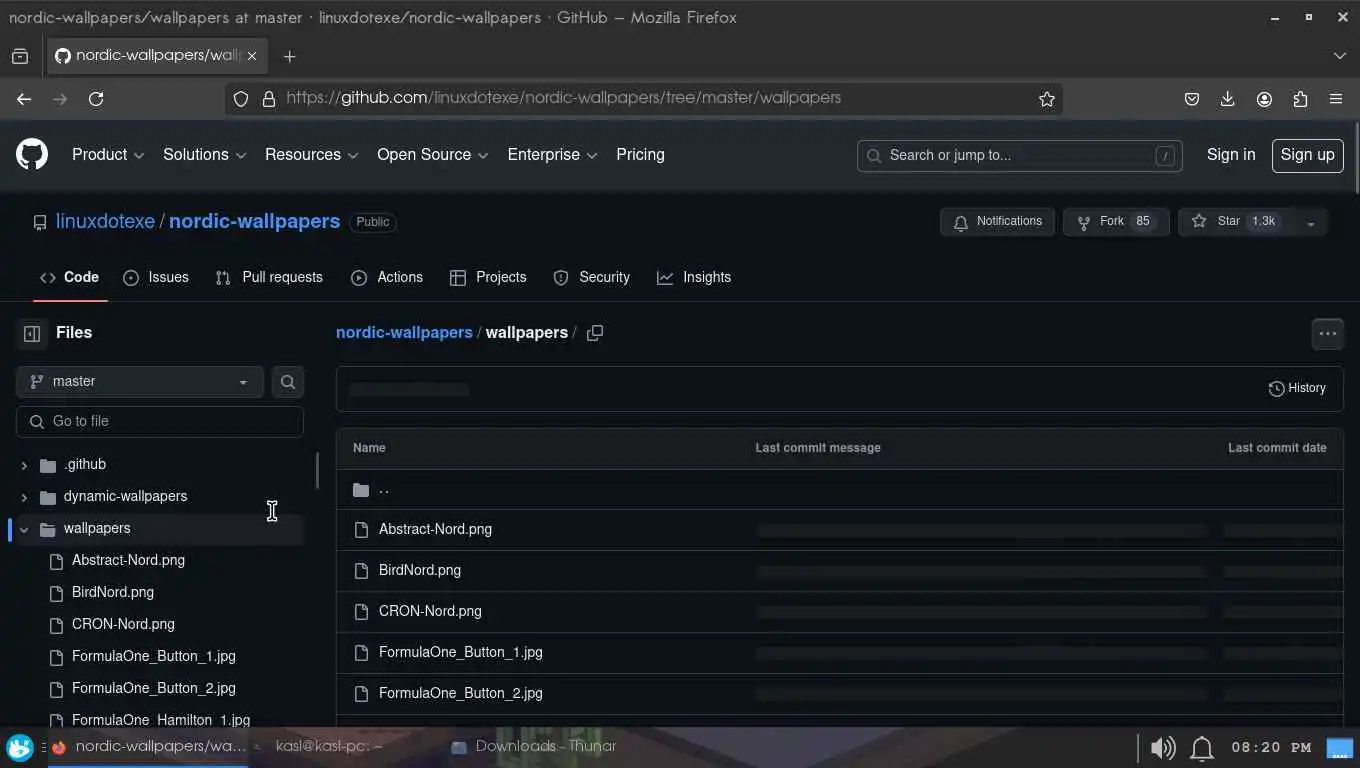Open the Actions tab
This screenshot has height=768, width=1360.
point(387,277)
